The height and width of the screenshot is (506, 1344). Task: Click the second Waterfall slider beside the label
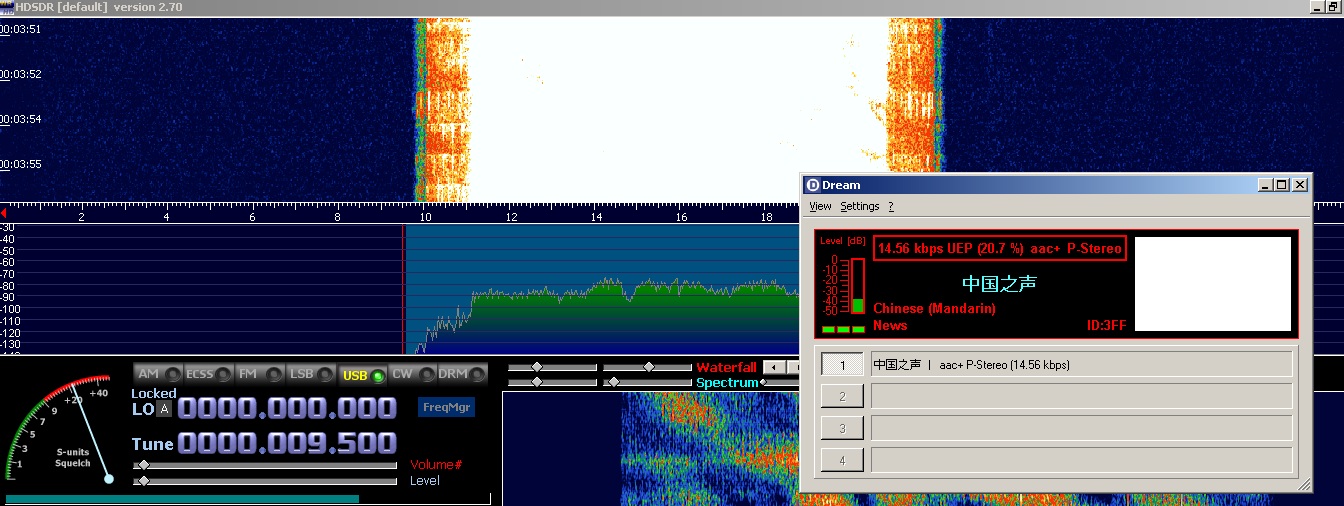point(649,368)
